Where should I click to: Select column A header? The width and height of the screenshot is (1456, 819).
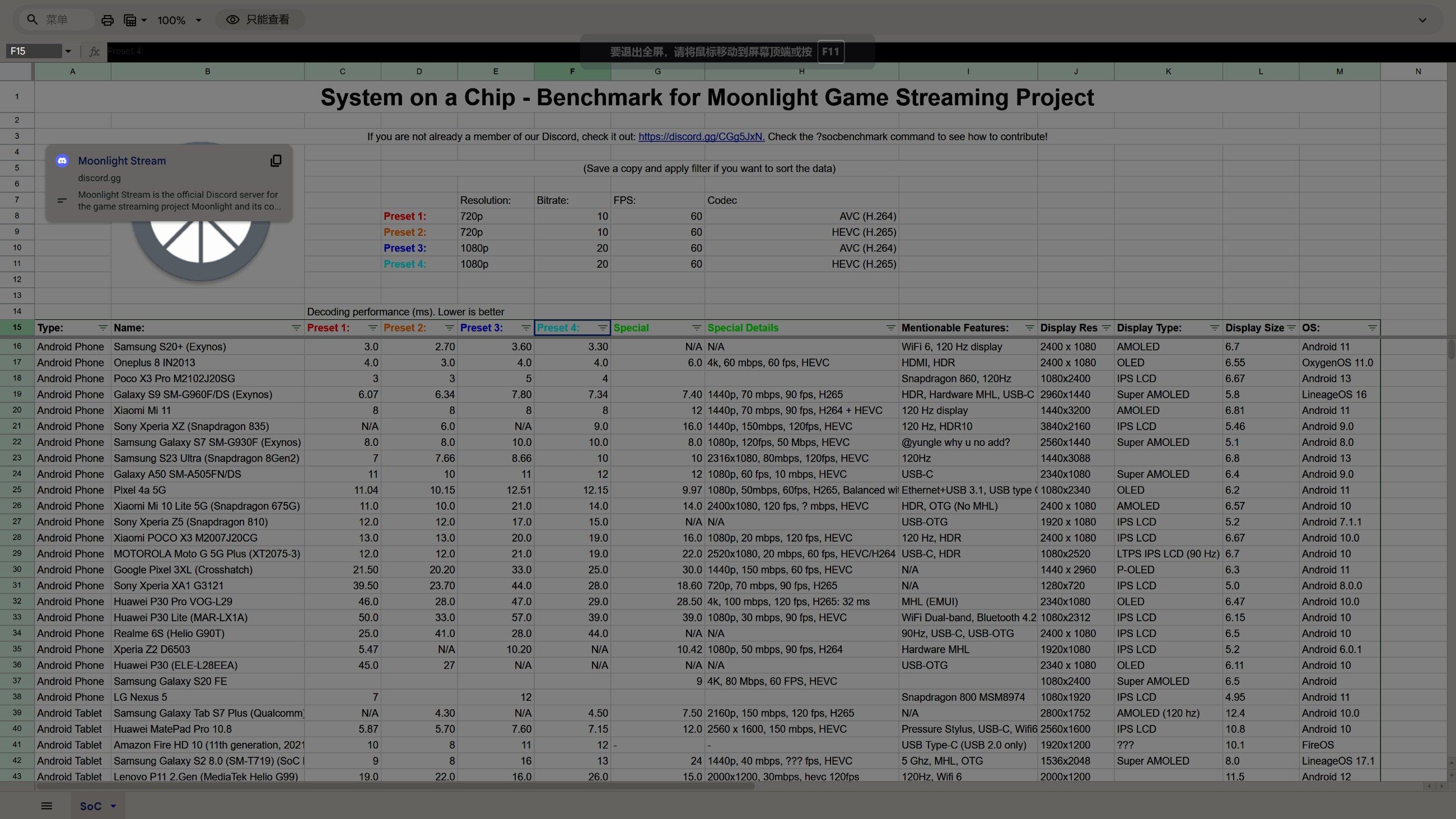pos(73,72)
